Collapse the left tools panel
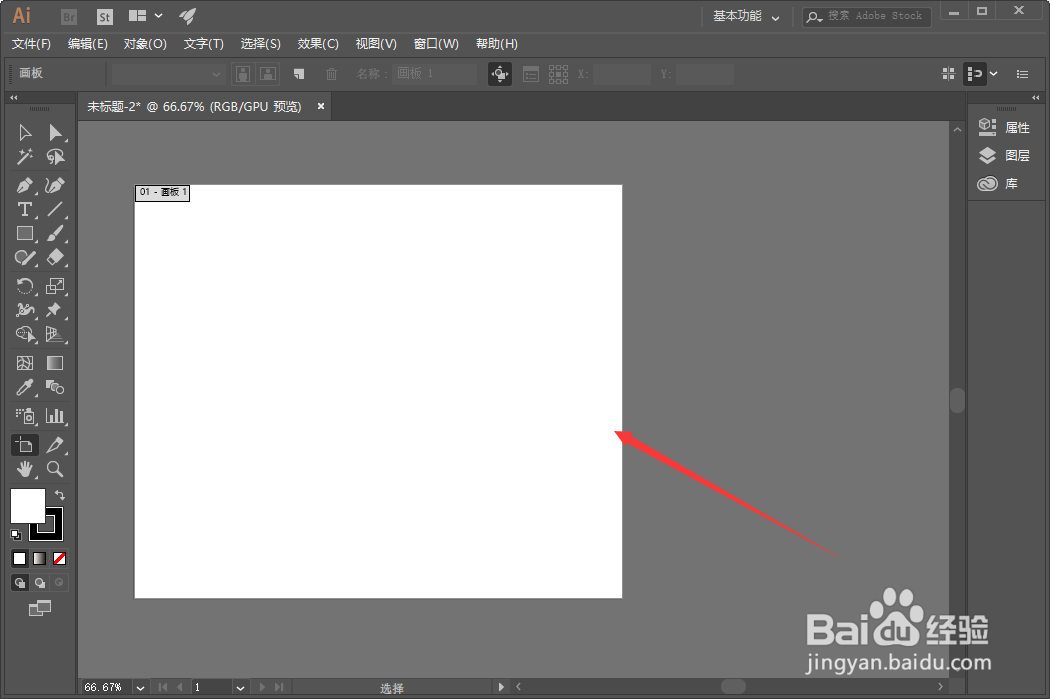Screen dimensions: 1050x699 [13, 98]
